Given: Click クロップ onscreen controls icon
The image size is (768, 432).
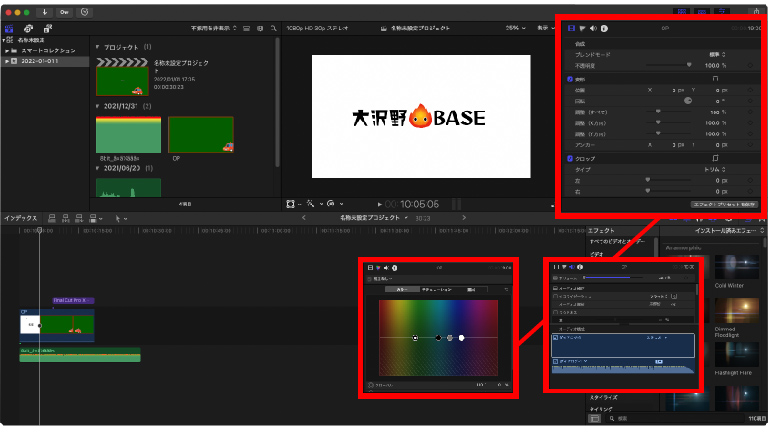Looking at the screenshot, I should click(715, 158).
